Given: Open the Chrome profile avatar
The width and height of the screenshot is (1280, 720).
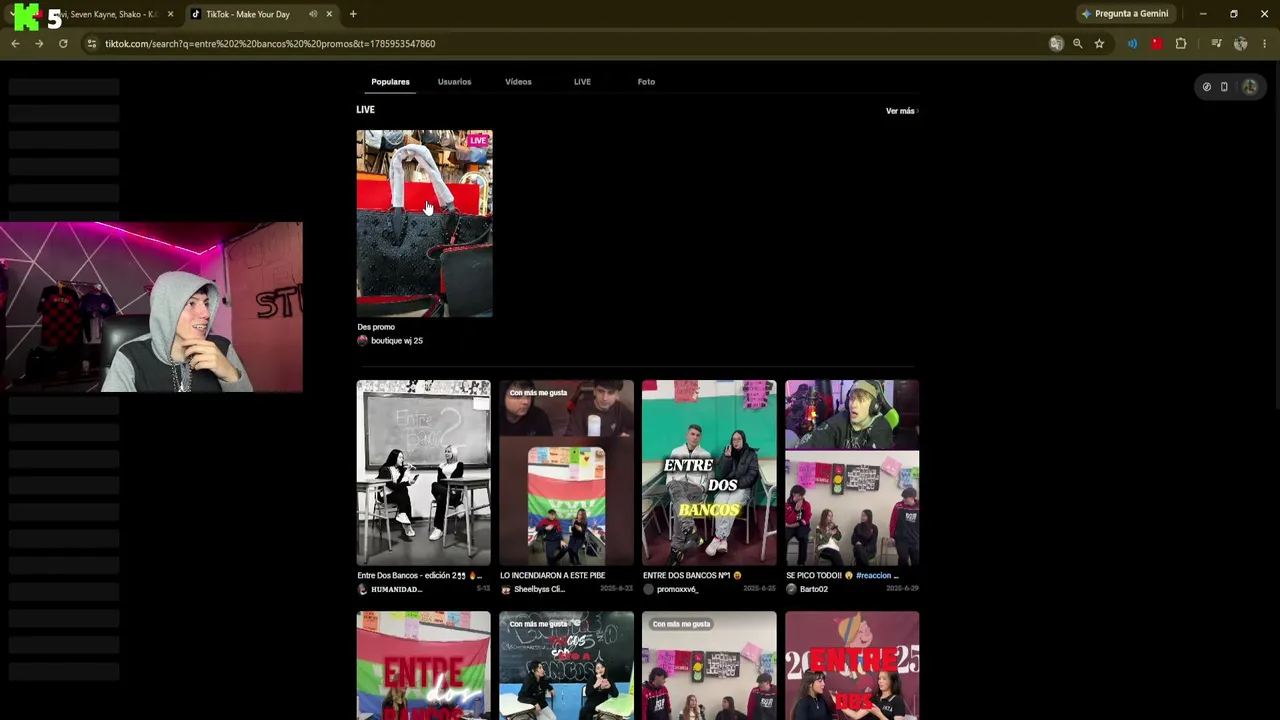Looking at the screenshot, I should [1241, 44].
